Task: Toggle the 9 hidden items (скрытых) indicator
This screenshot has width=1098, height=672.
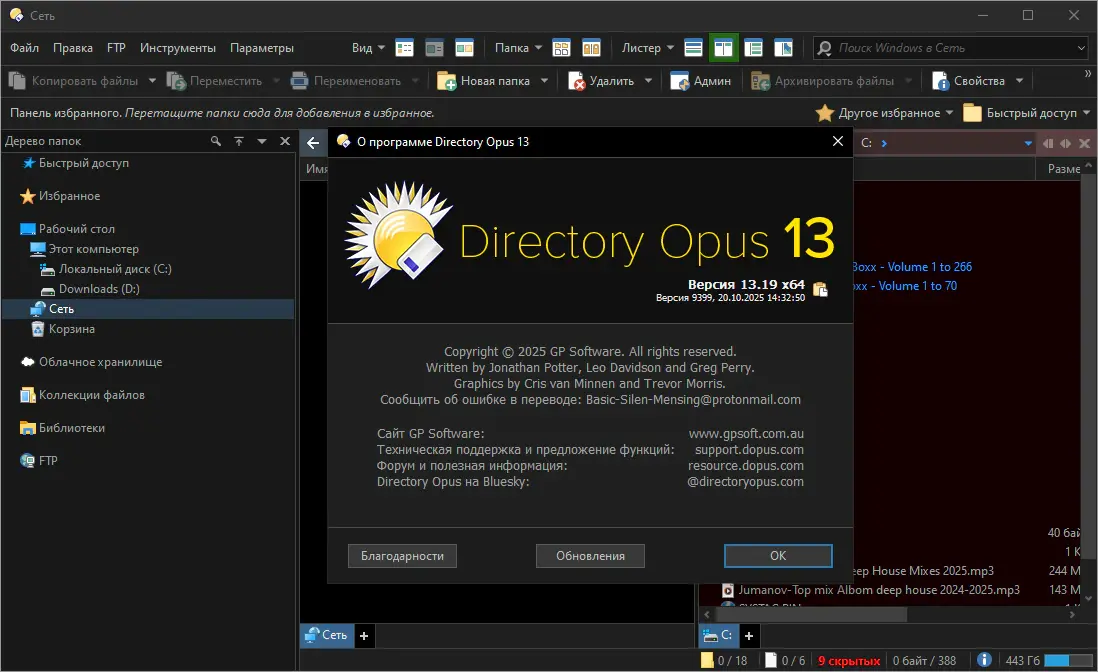Action: (x=849, y=661)
